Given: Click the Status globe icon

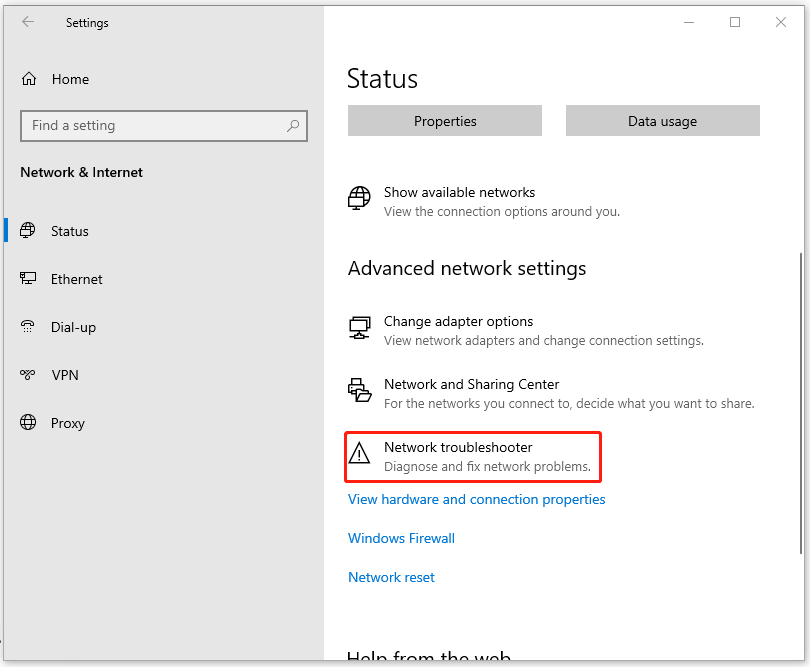Looking at the screenshot, I should pyautogui.click(x=29, y=231).
